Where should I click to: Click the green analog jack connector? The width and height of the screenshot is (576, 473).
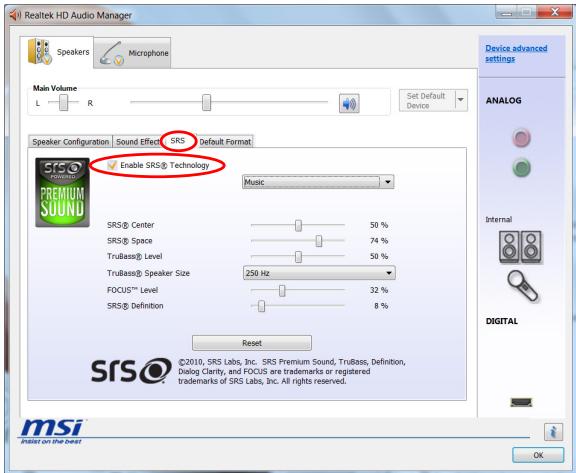[521, 168]
